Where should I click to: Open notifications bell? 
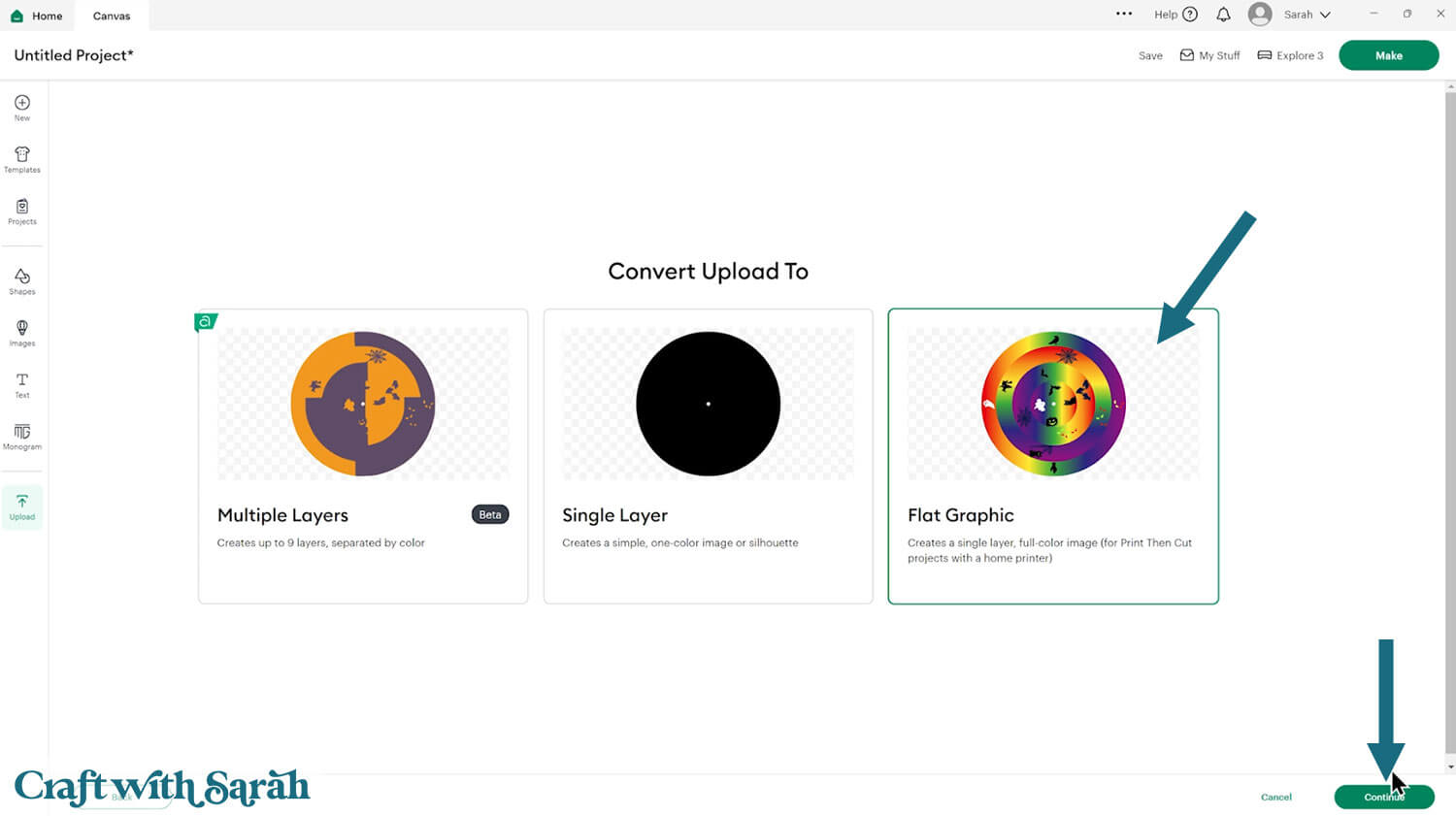pyautogui.click(x=1223, y=15)
